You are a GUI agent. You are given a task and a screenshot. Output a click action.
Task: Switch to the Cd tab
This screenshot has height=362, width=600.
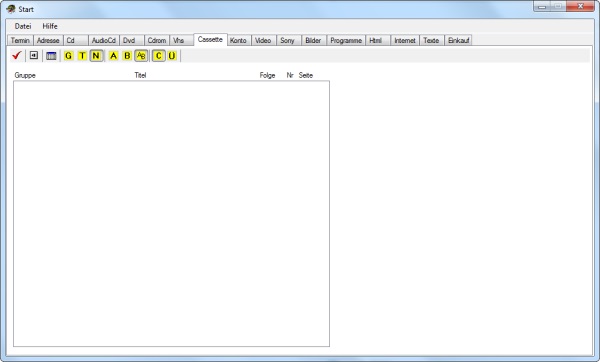(x=76, y=40)
